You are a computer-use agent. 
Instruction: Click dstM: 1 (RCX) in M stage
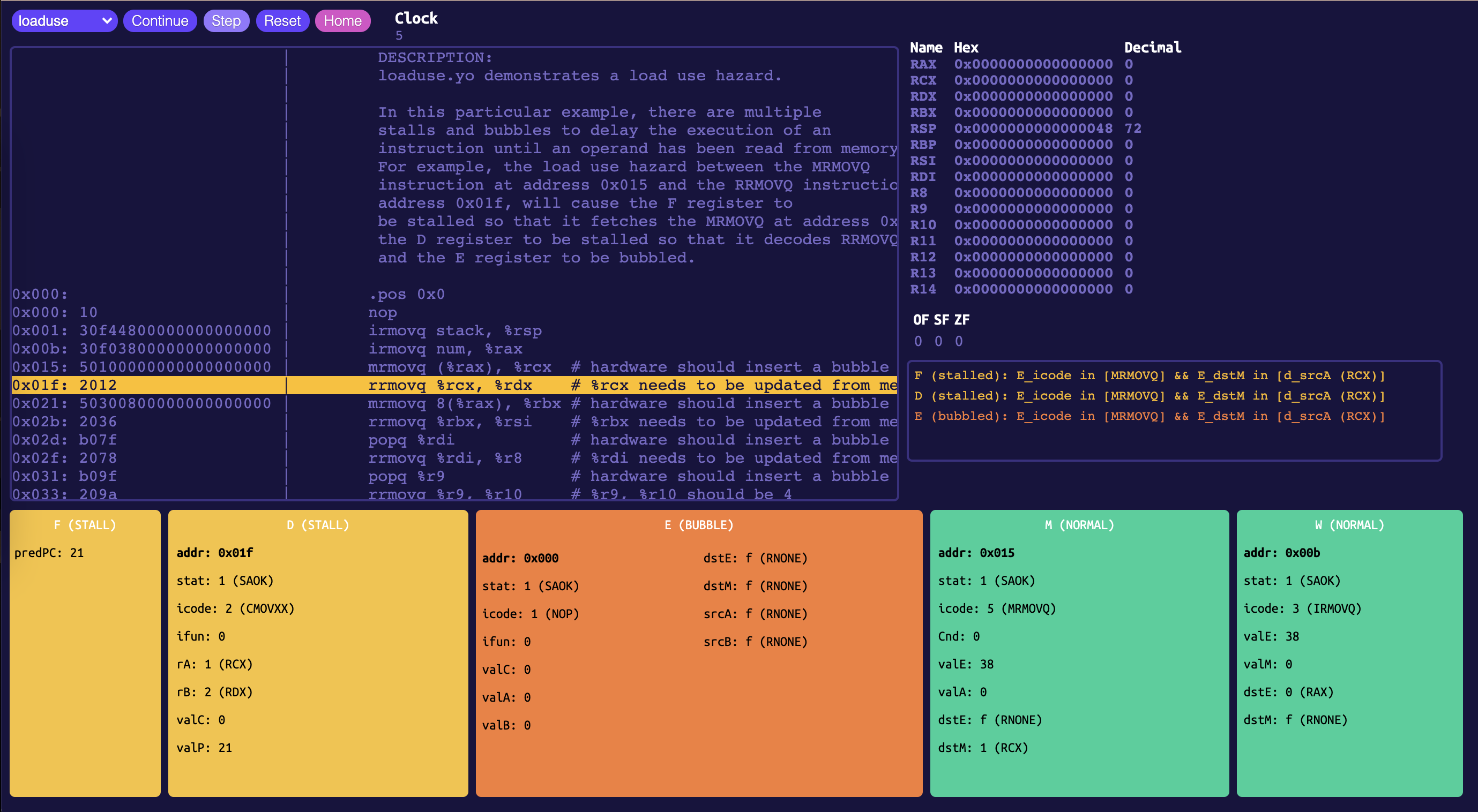click(983, 748)
